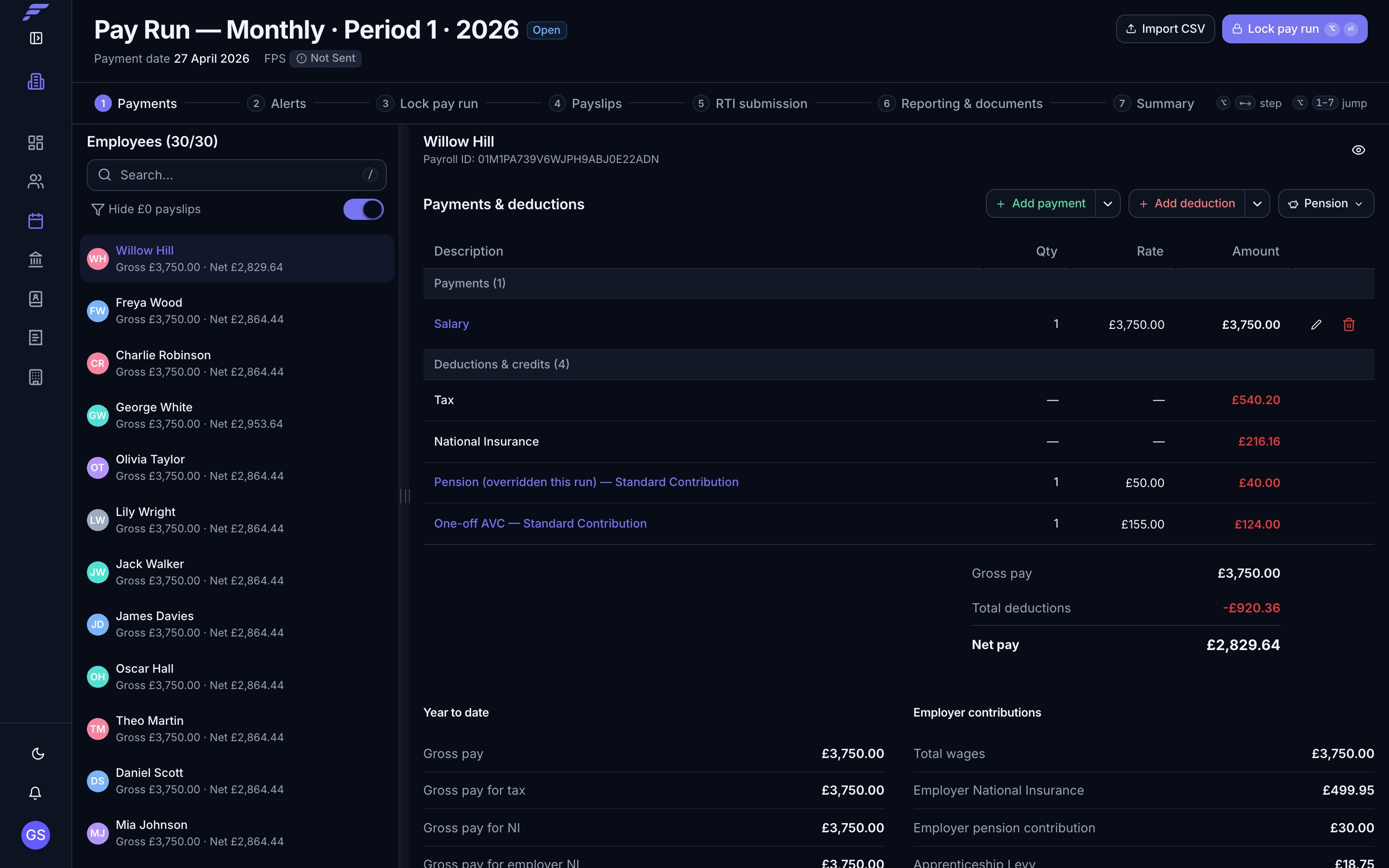The width and height of the screenshot is (1389, 868).
Task: Go to the Payslips step
Action: point(586,103)
